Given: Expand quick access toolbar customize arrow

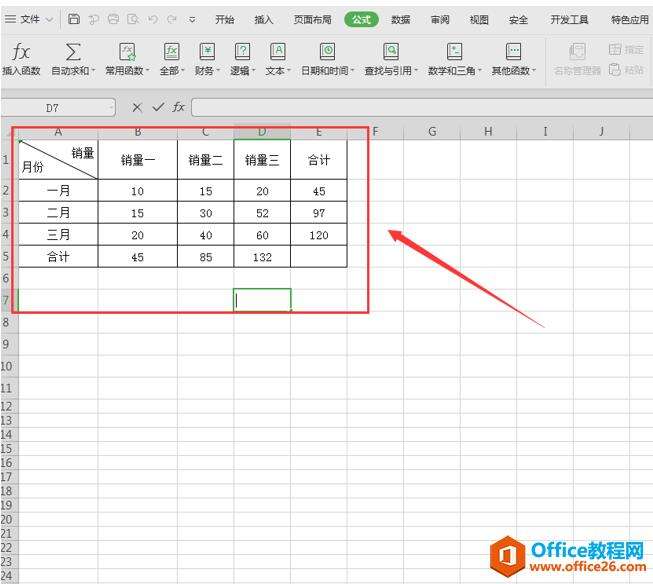Looking at the screenshot, I should click(192, 20).
